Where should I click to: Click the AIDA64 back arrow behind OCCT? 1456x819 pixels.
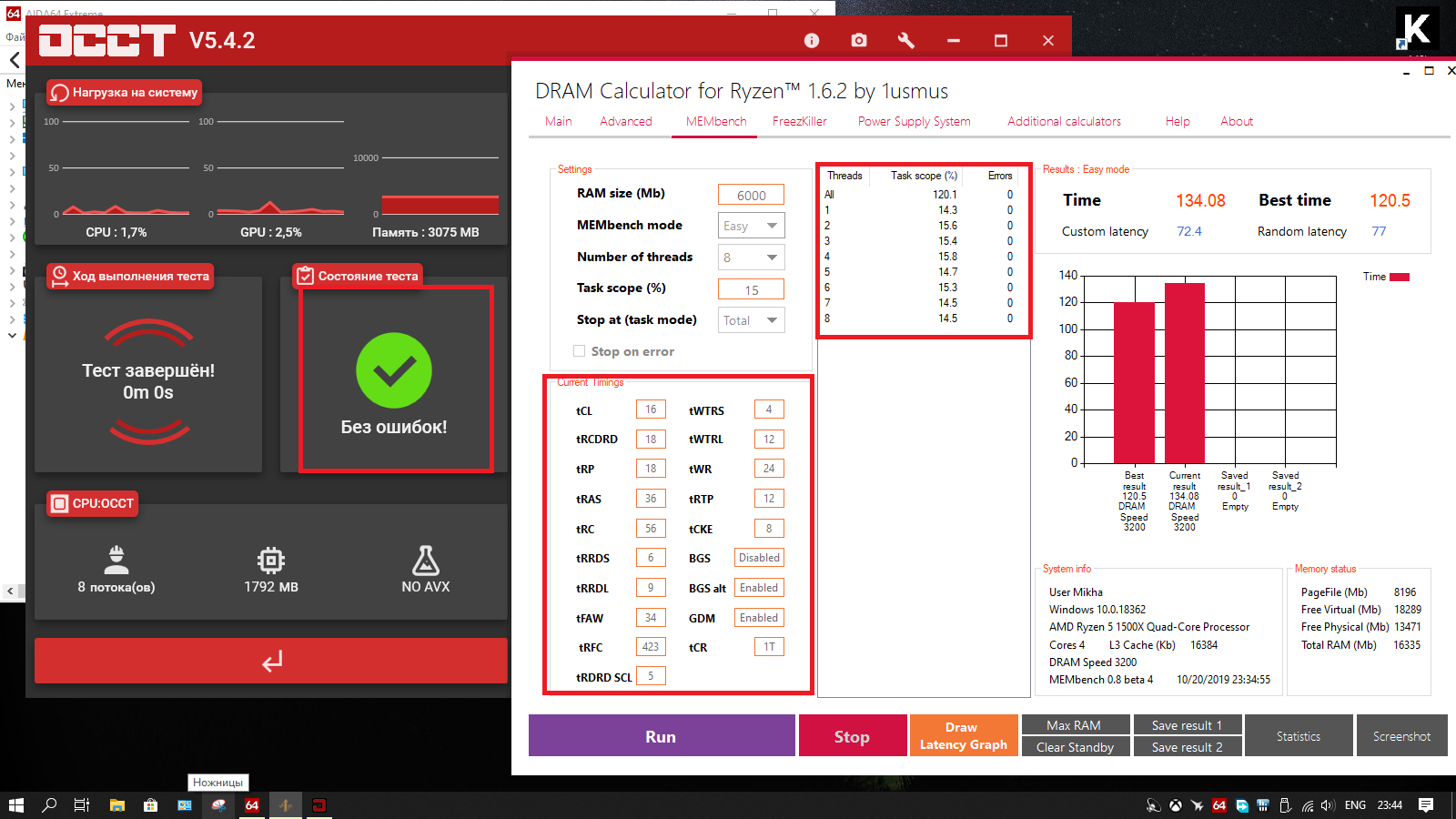tap(15, 60)
